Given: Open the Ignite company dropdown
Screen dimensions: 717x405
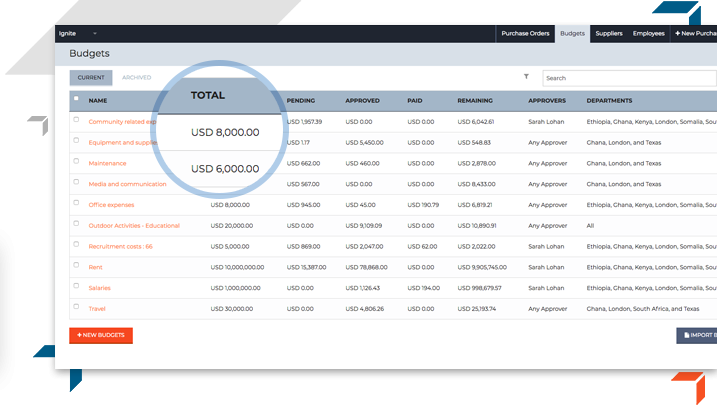Looking at the screenshot, I should [78, 33].
